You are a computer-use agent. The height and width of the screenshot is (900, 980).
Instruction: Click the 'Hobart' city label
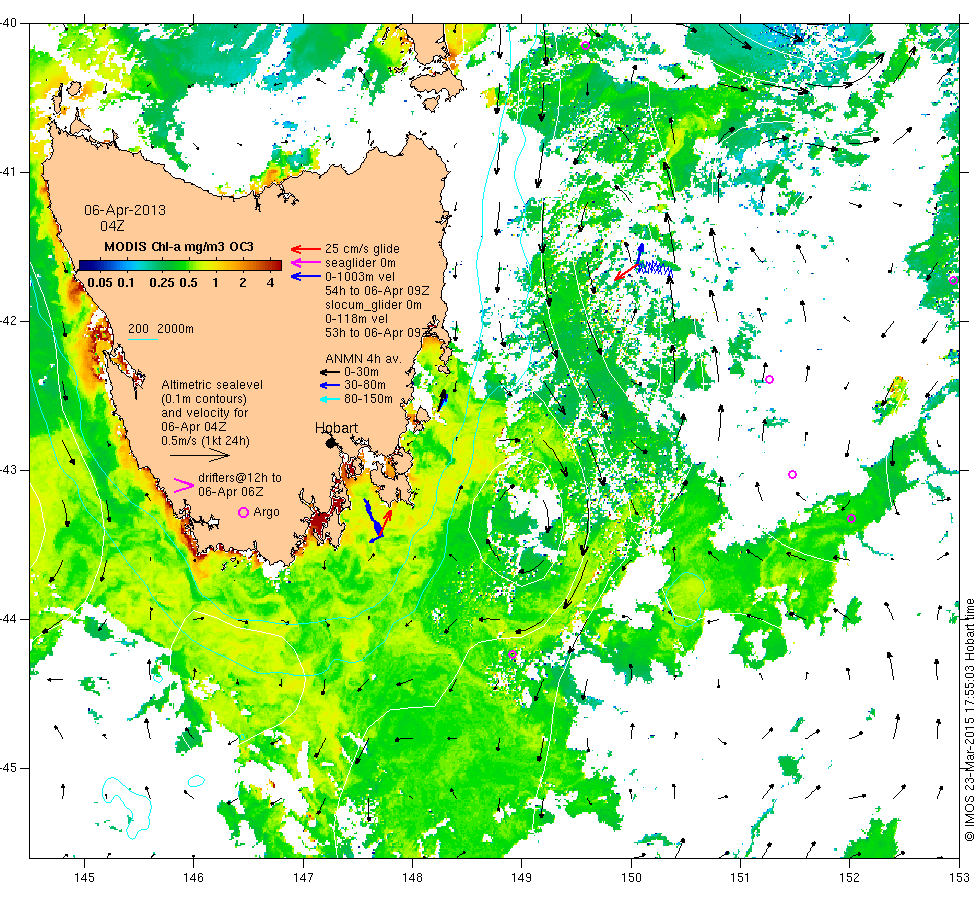click(x=336, y=428)
